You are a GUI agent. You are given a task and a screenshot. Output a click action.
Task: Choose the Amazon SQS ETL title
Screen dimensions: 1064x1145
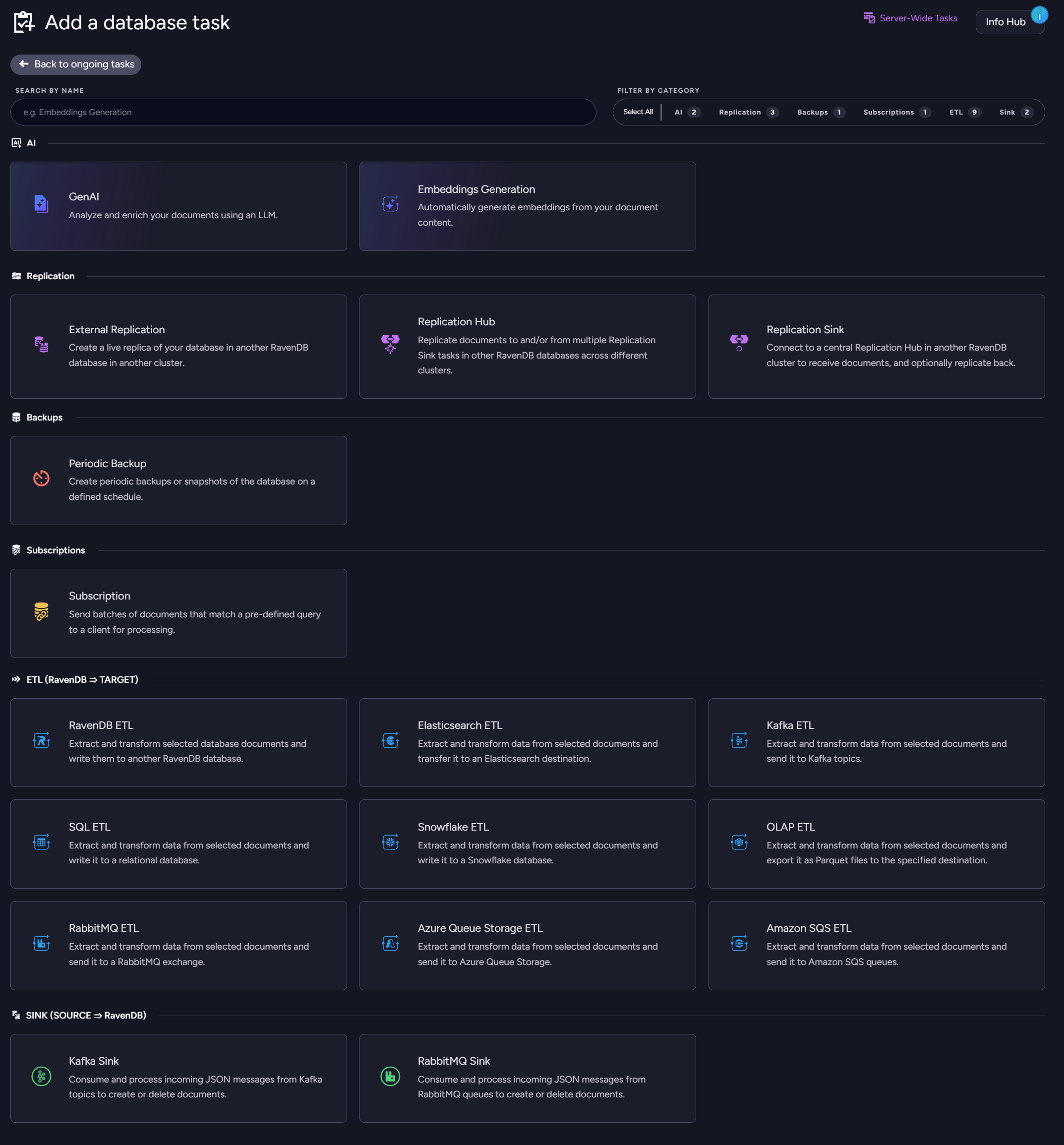click(x=808, y=928)
